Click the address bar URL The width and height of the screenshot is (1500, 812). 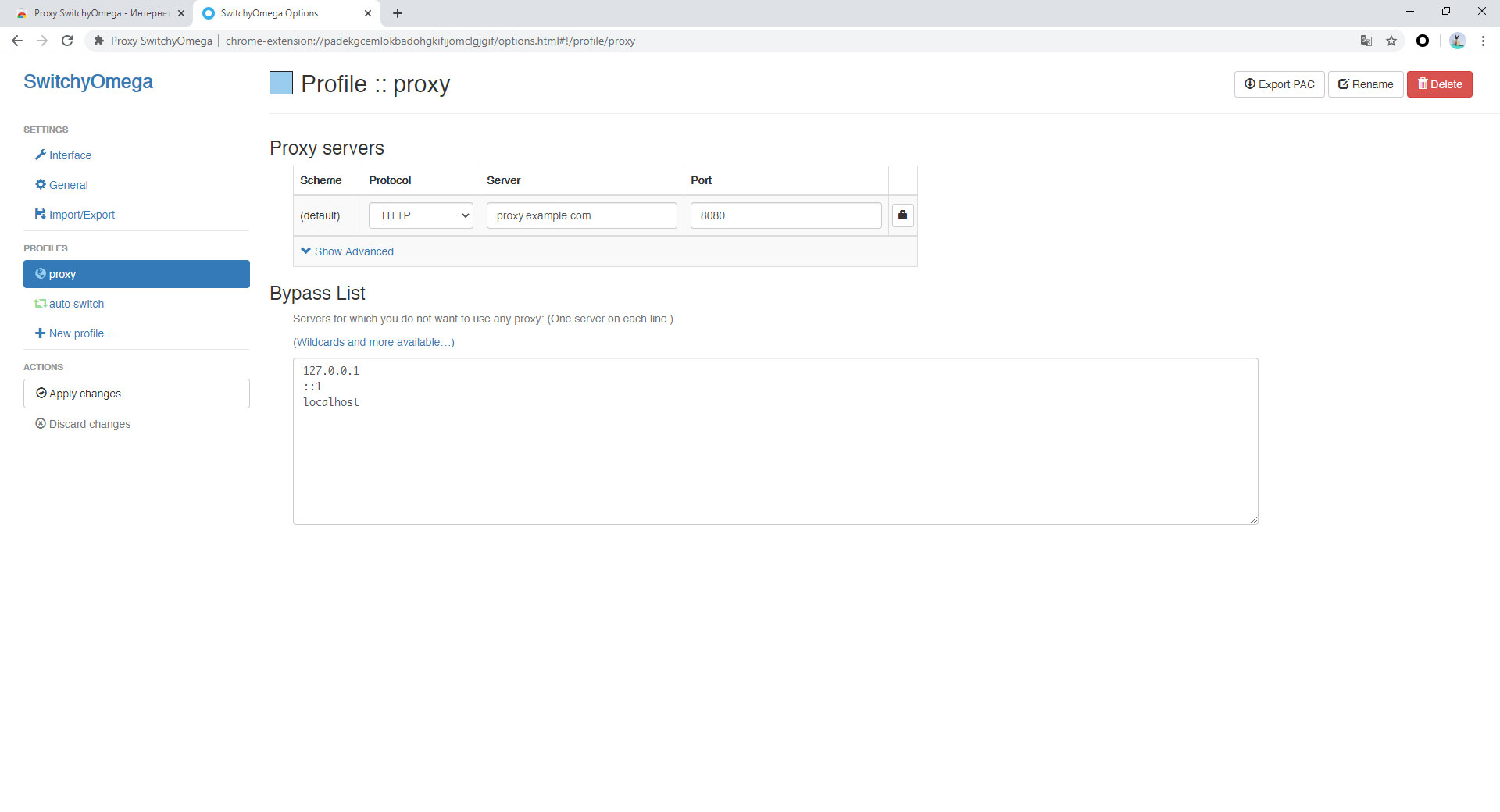(430, 41)
